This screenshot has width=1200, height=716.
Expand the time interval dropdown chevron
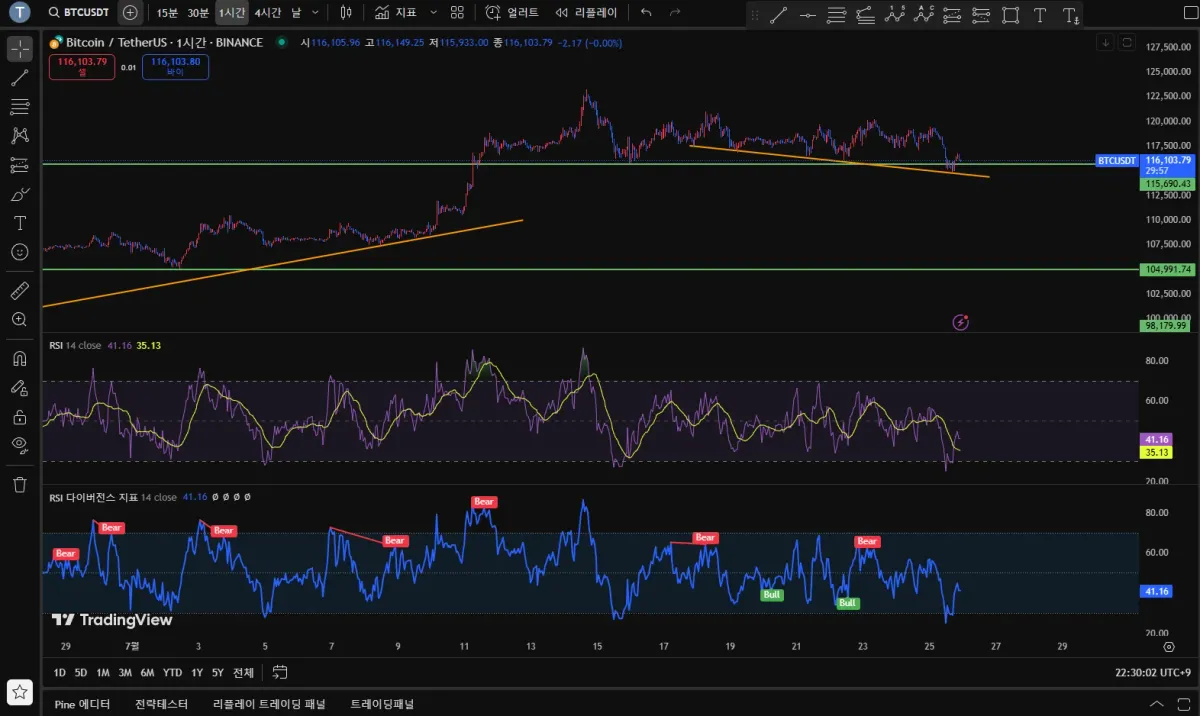pos(316,13)
